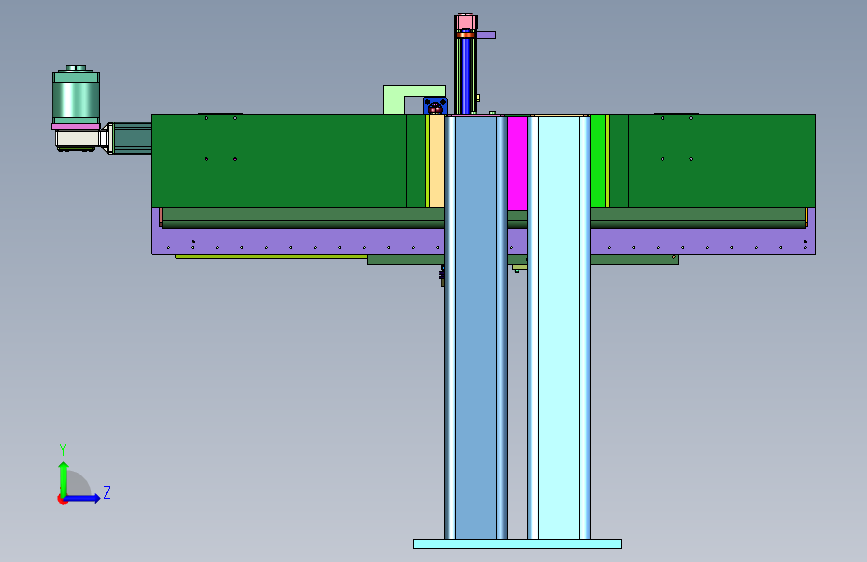Click the Z axis label
The width and height of the screenshot is (867, 562).
pyautogui.click(x=107, y=492)
